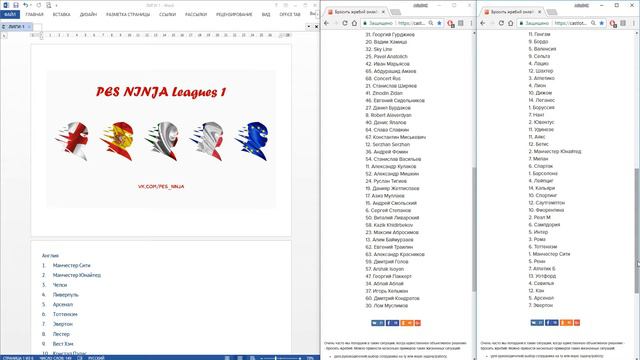
Task: Close the tab in middle Chrome window
Action: tap(383, 12)
